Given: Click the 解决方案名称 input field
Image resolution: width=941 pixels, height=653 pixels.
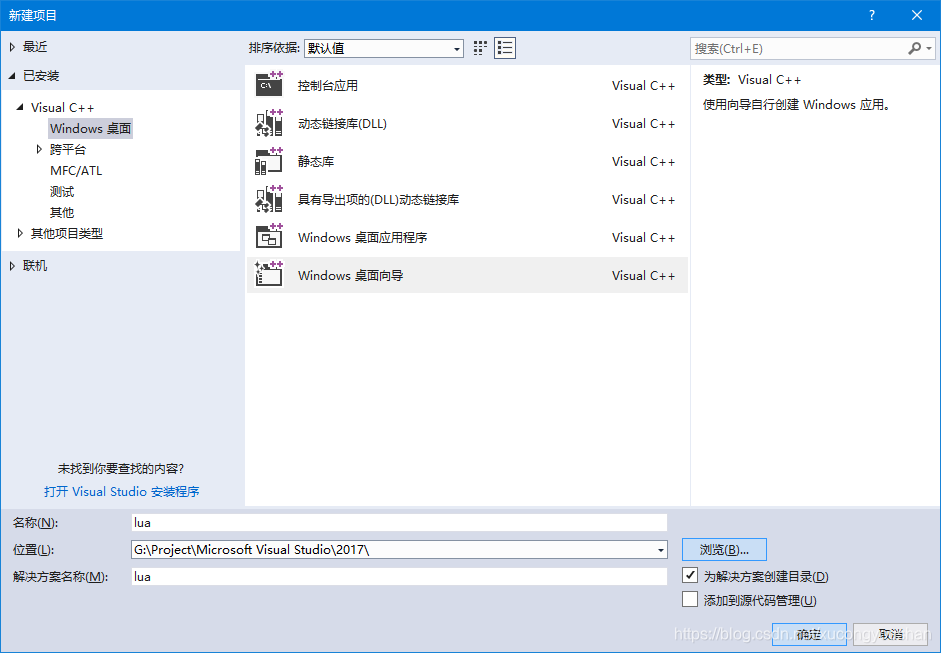Looking at the screenshot, I should tap(399, 577).
